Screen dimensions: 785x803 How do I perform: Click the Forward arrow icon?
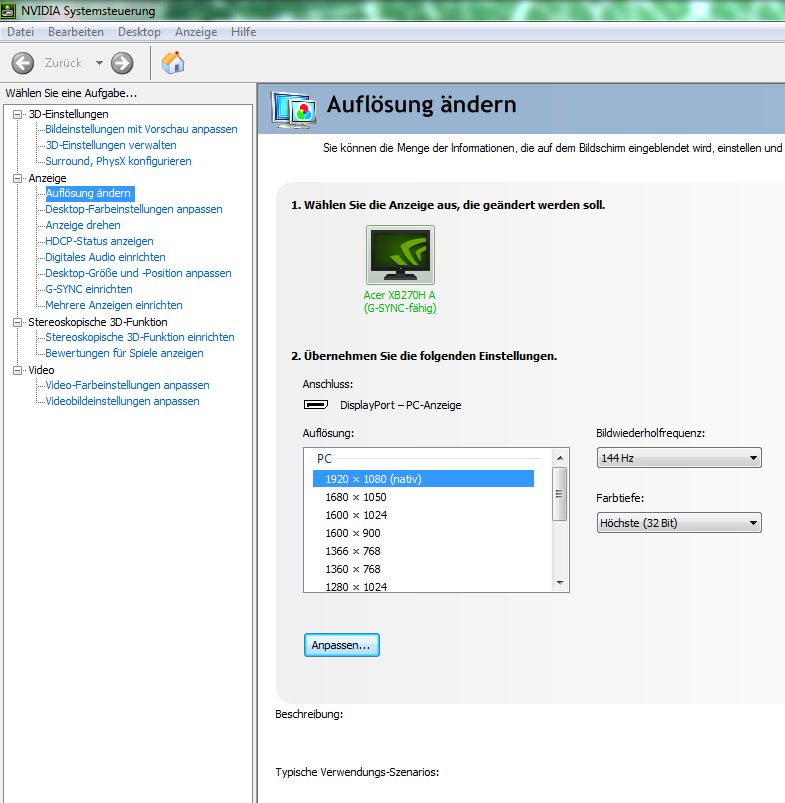point(122,63)
